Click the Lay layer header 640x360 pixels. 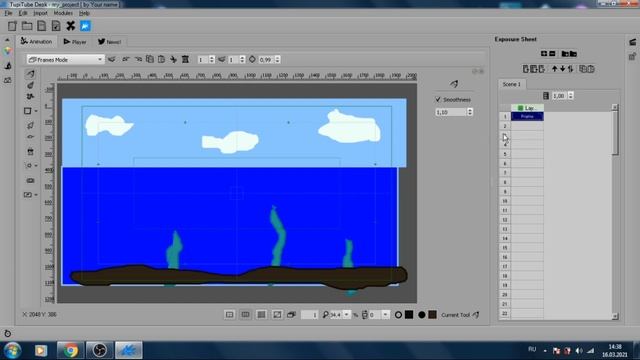[527, 108]
